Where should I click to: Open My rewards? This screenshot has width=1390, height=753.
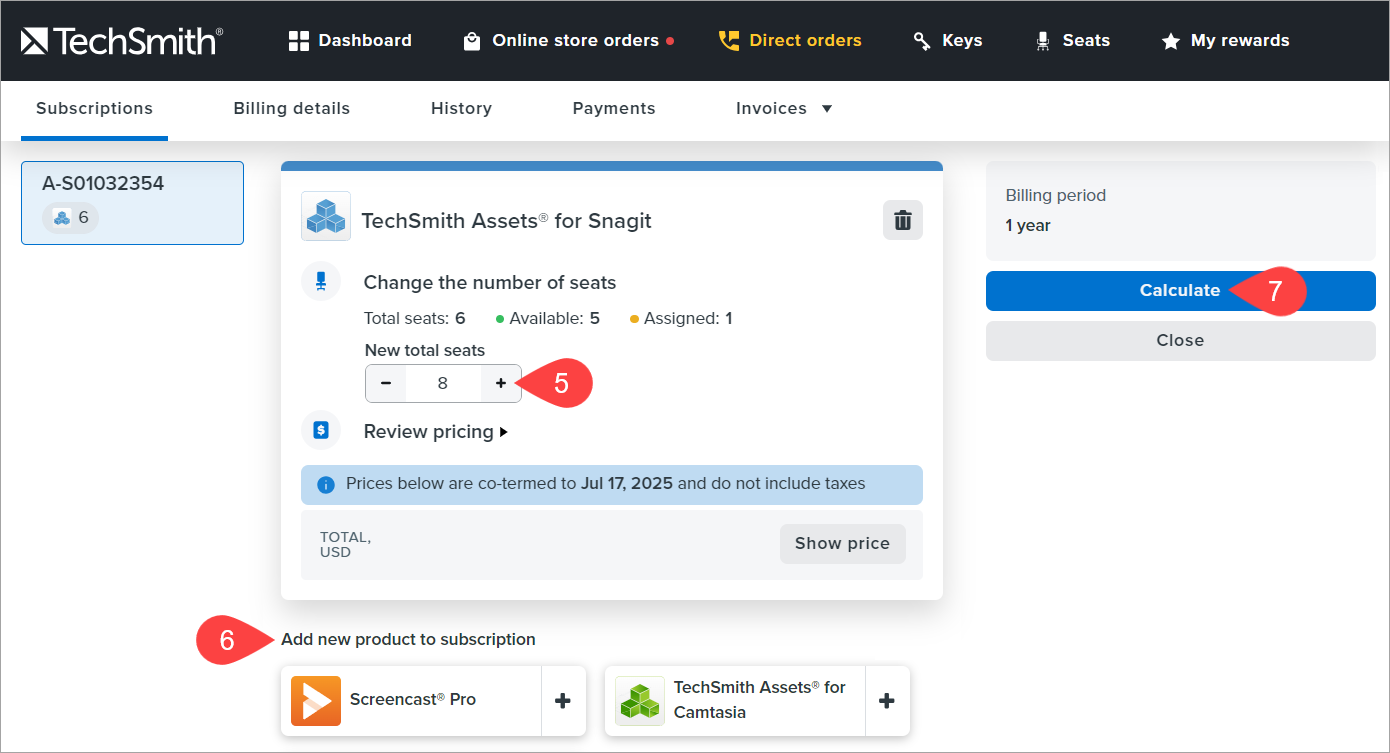pos(1225,41)
